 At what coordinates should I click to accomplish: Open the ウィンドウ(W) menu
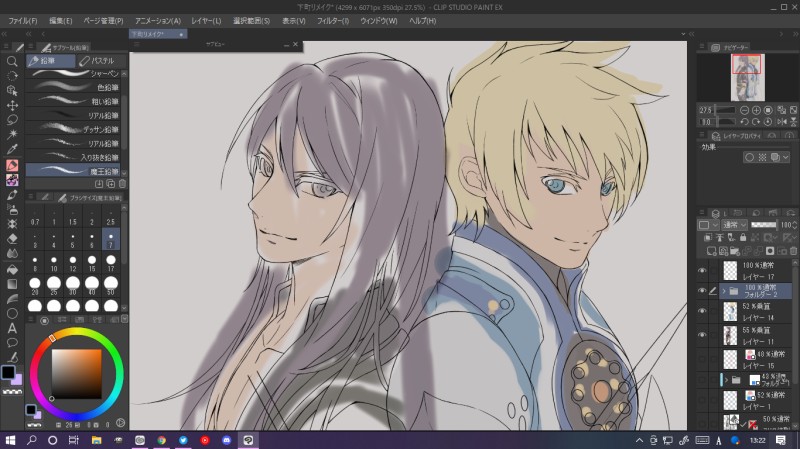coord(379,21)
